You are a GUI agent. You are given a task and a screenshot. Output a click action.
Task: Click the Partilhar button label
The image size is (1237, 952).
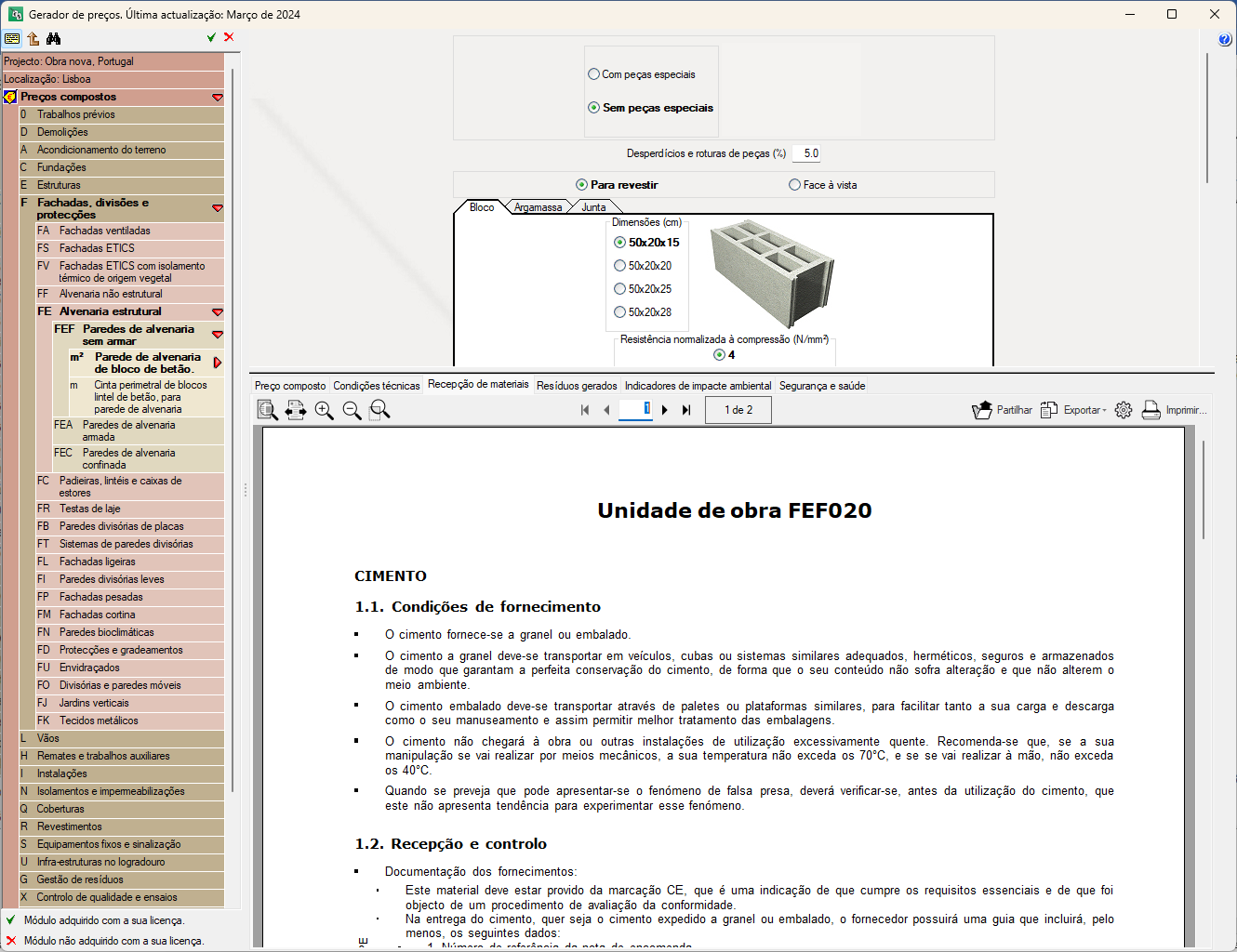pos(1015,410)
